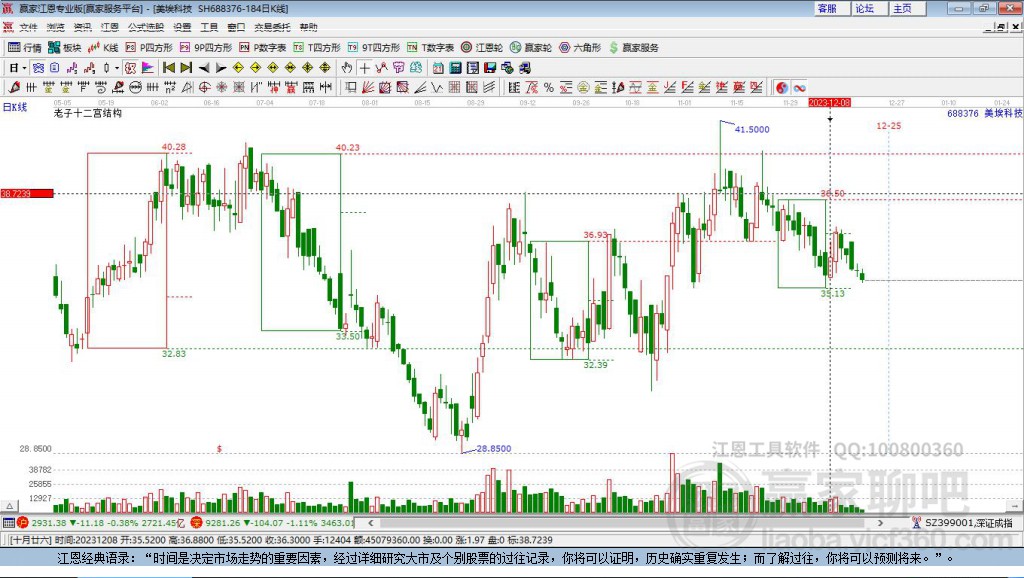This screenshot has height=578, width=1024.
Task: Click the 主页 button
Action: [907, 8]
